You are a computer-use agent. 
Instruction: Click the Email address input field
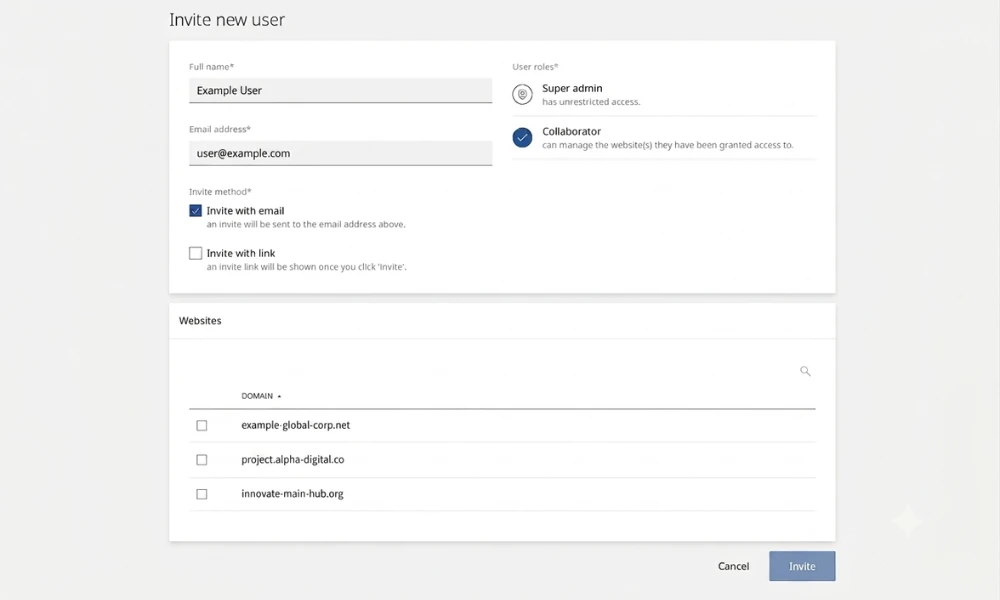(341, 153)
